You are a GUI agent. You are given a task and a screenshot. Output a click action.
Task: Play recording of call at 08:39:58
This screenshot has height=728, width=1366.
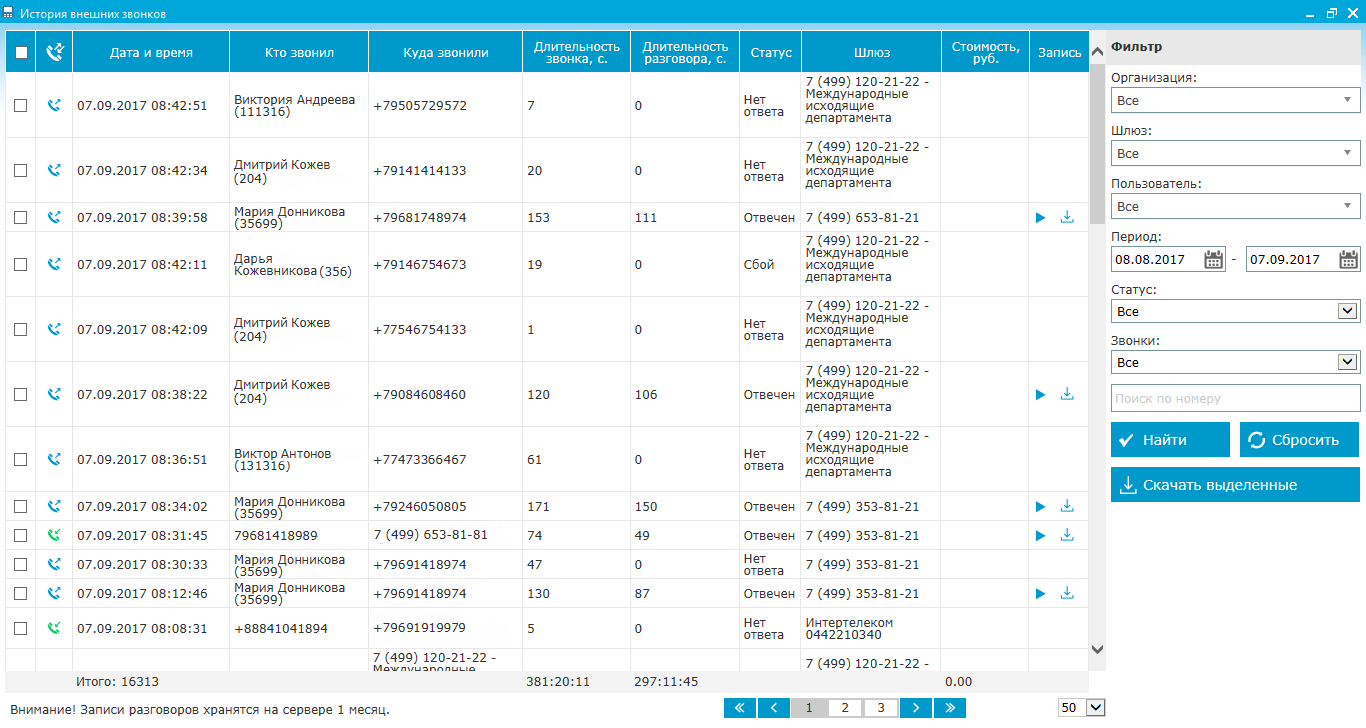(1040, 217)
